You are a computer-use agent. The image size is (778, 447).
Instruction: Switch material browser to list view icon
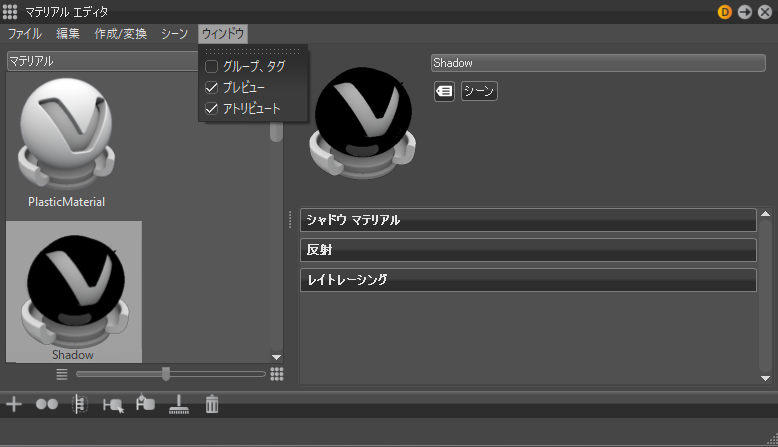click(62, 374)
